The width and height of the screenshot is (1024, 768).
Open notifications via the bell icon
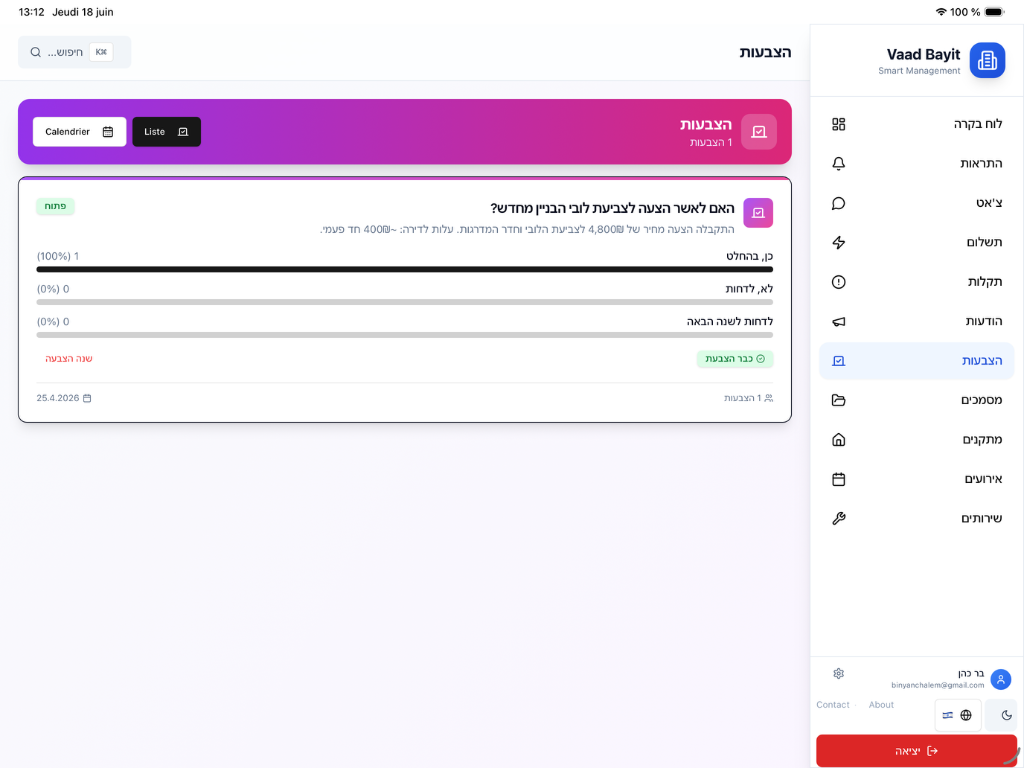pyautogui.click(x=839, y=164)
